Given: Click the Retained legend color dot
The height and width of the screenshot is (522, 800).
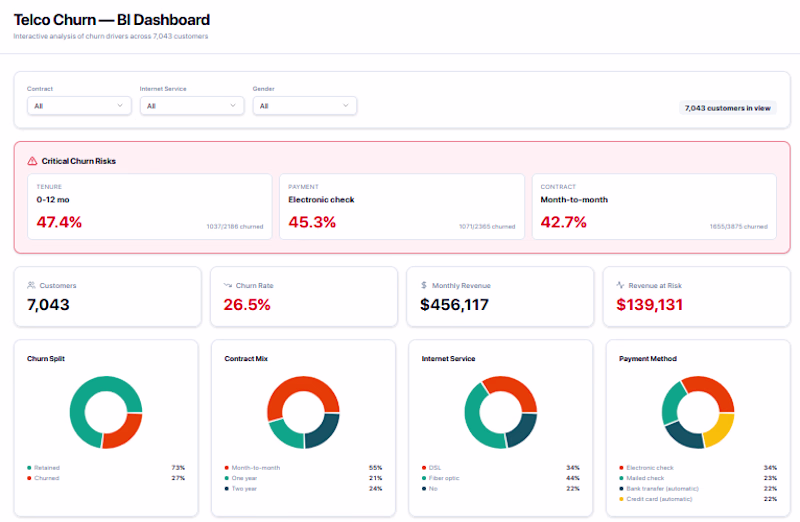Looking at the screenshot, I should tap(29, 468).
